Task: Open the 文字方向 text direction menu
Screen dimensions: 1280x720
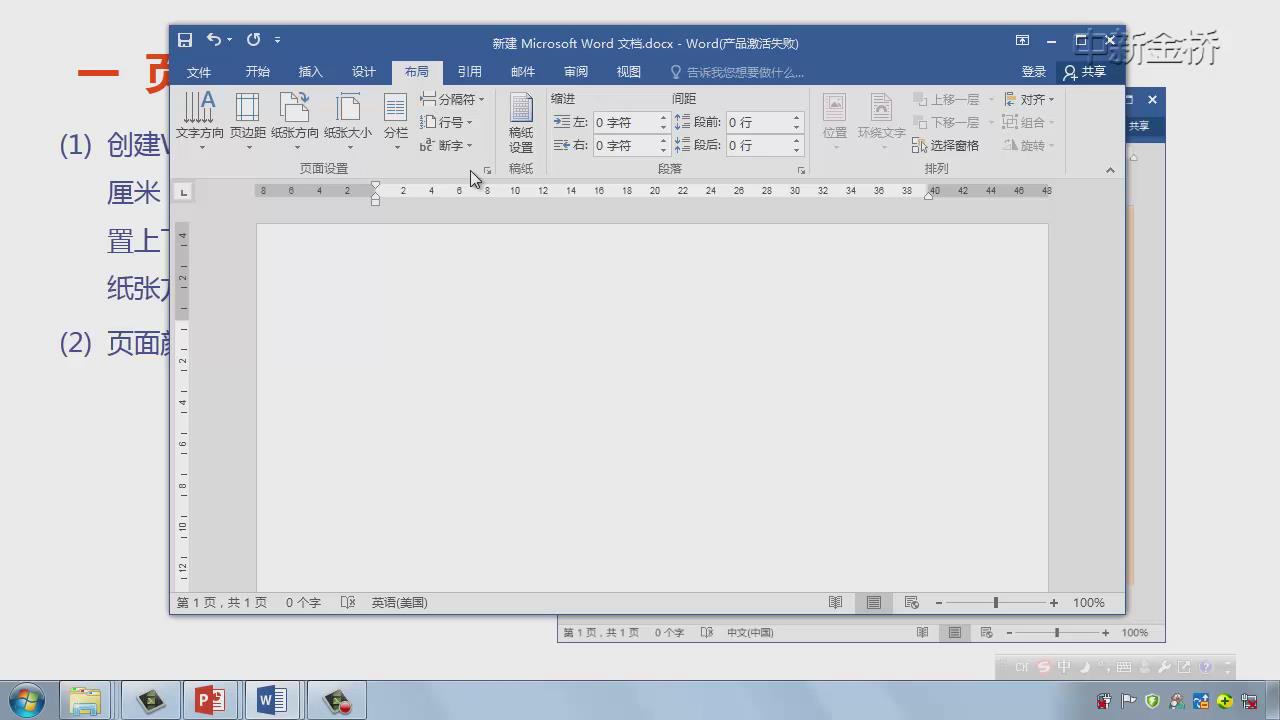Action: tap(200, 120)
